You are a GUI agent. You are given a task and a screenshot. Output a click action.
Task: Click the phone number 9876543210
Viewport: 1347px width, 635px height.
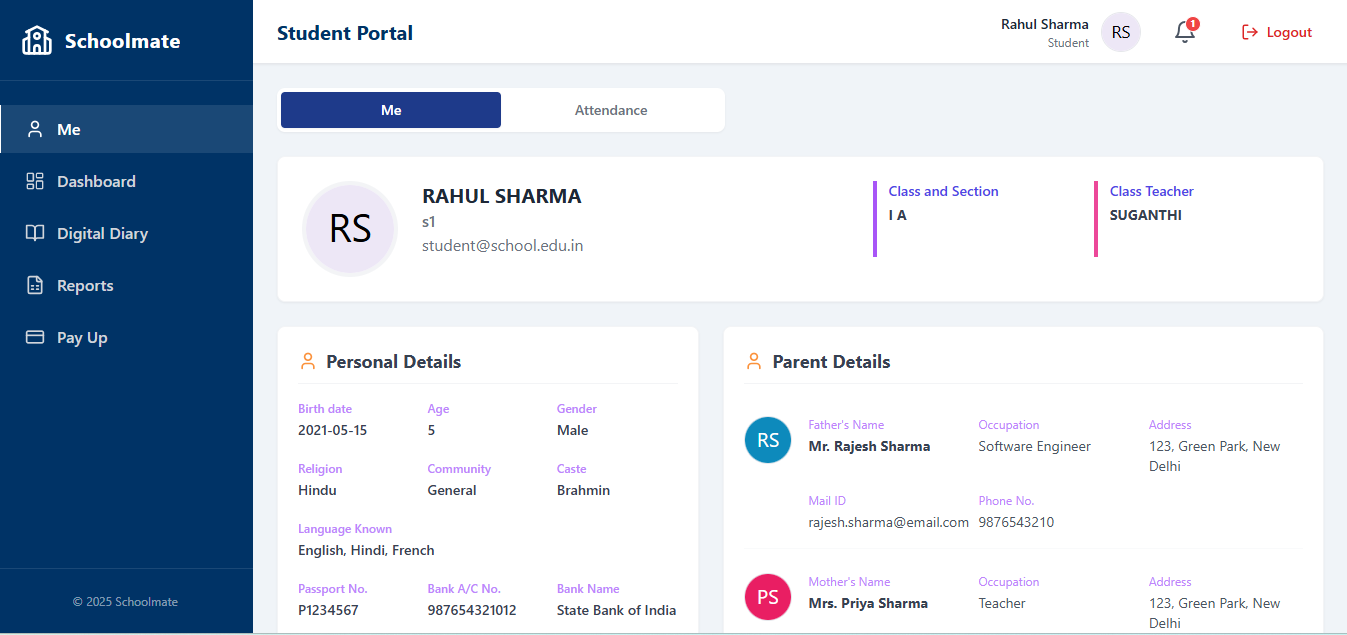click(x=1016, y=522)
